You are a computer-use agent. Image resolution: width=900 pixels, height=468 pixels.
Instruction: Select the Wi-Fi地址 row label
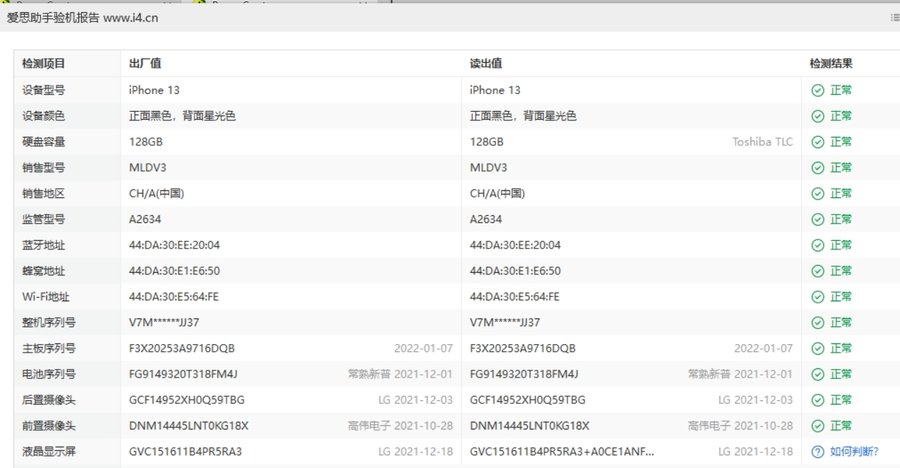46,297
